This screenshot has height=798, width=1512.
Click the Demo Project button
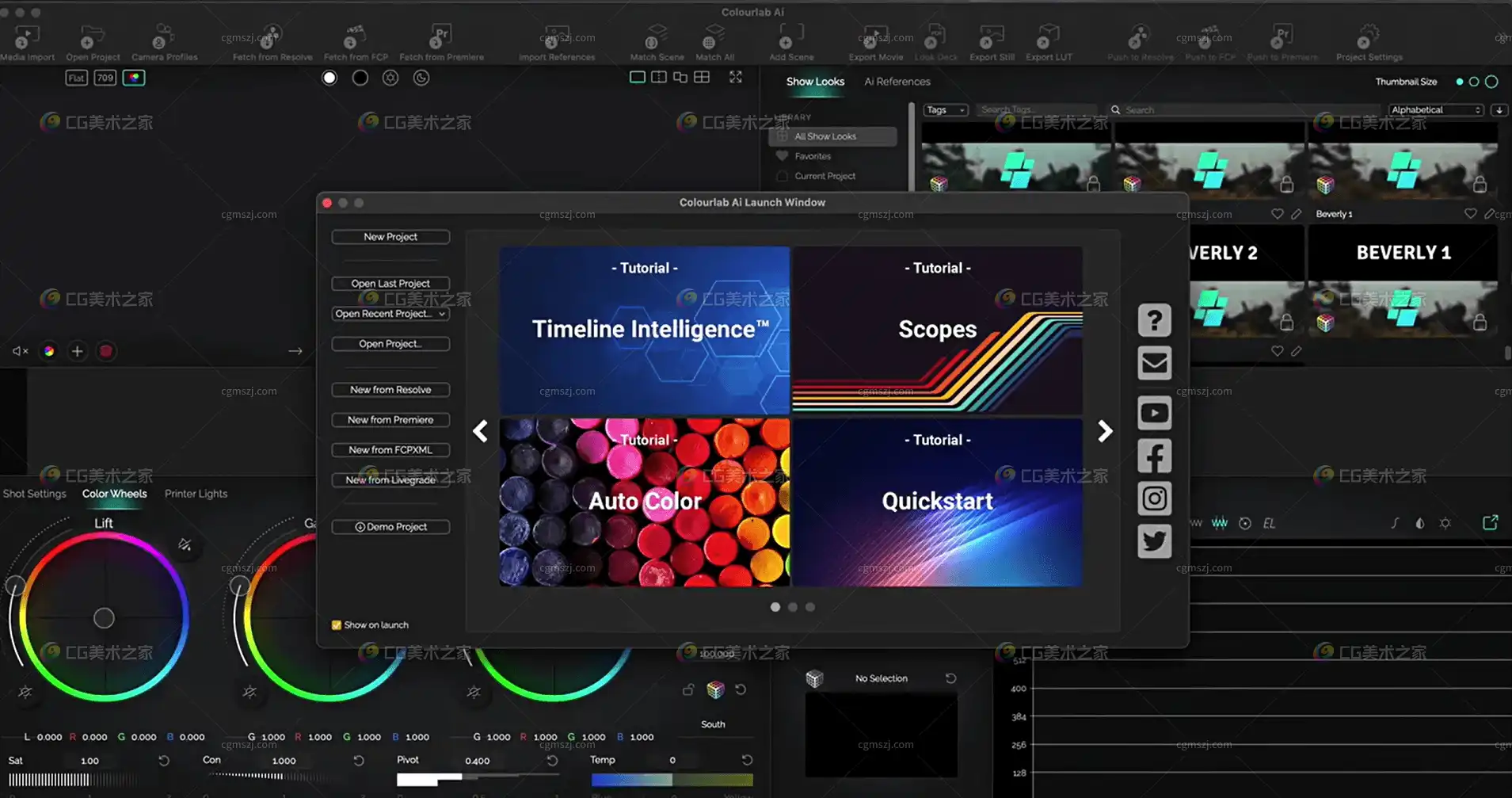390,527
